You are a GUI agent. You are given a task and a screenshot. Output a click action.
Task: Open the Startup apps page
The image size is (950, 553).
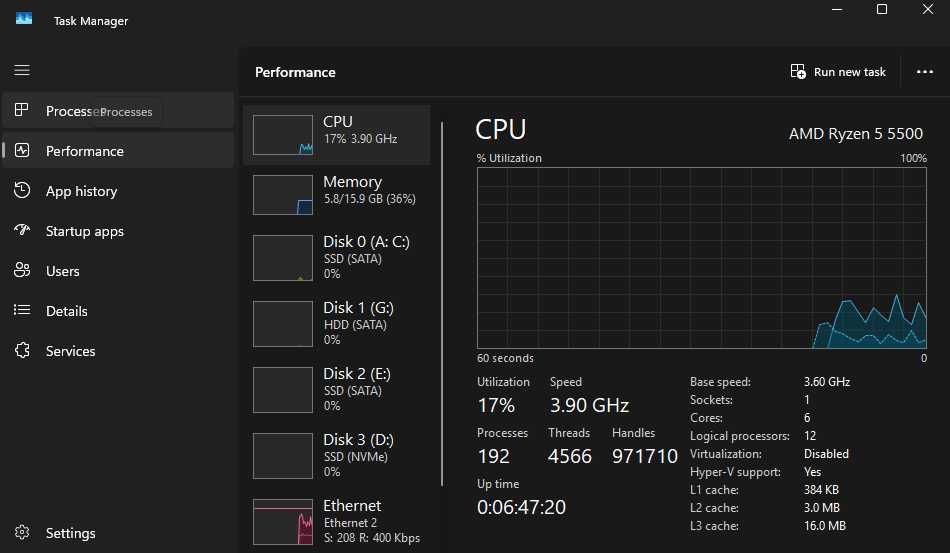[118, 231]
